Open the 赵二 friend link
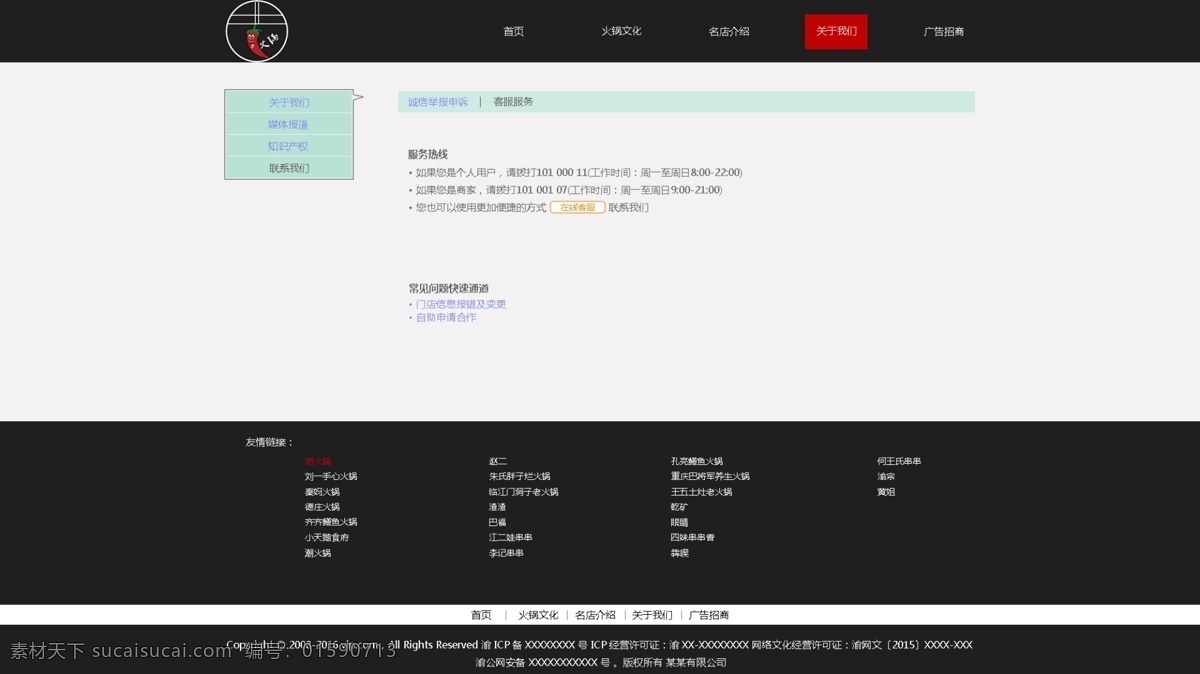1200x674 pixels. coord(498,461)
